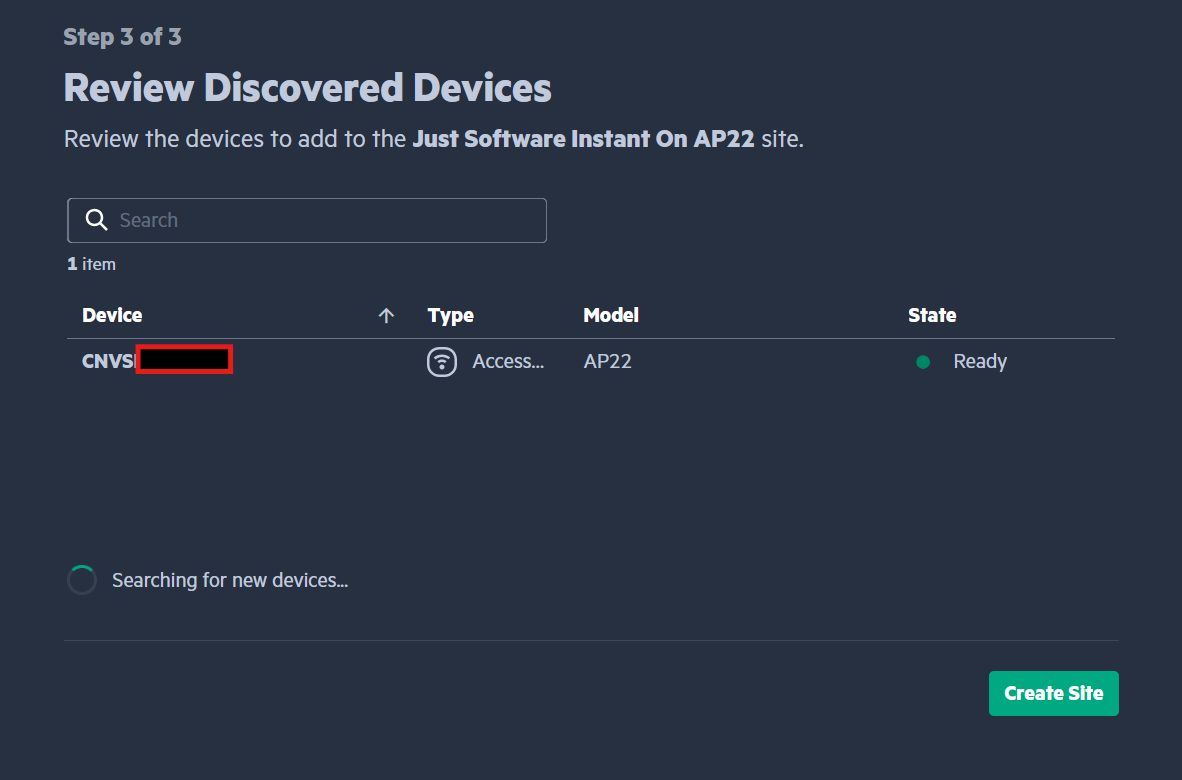Click the Model column header
Screen dimensions: 1182x780
(x=611, y=315)
